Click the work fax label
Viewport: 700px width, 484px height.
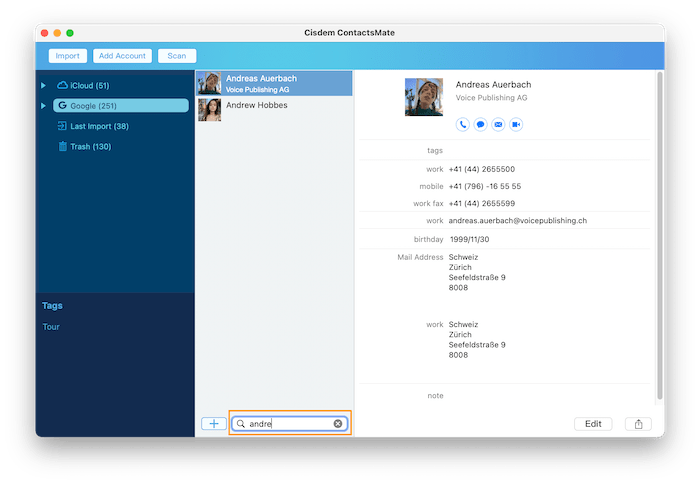click(428, 204)
